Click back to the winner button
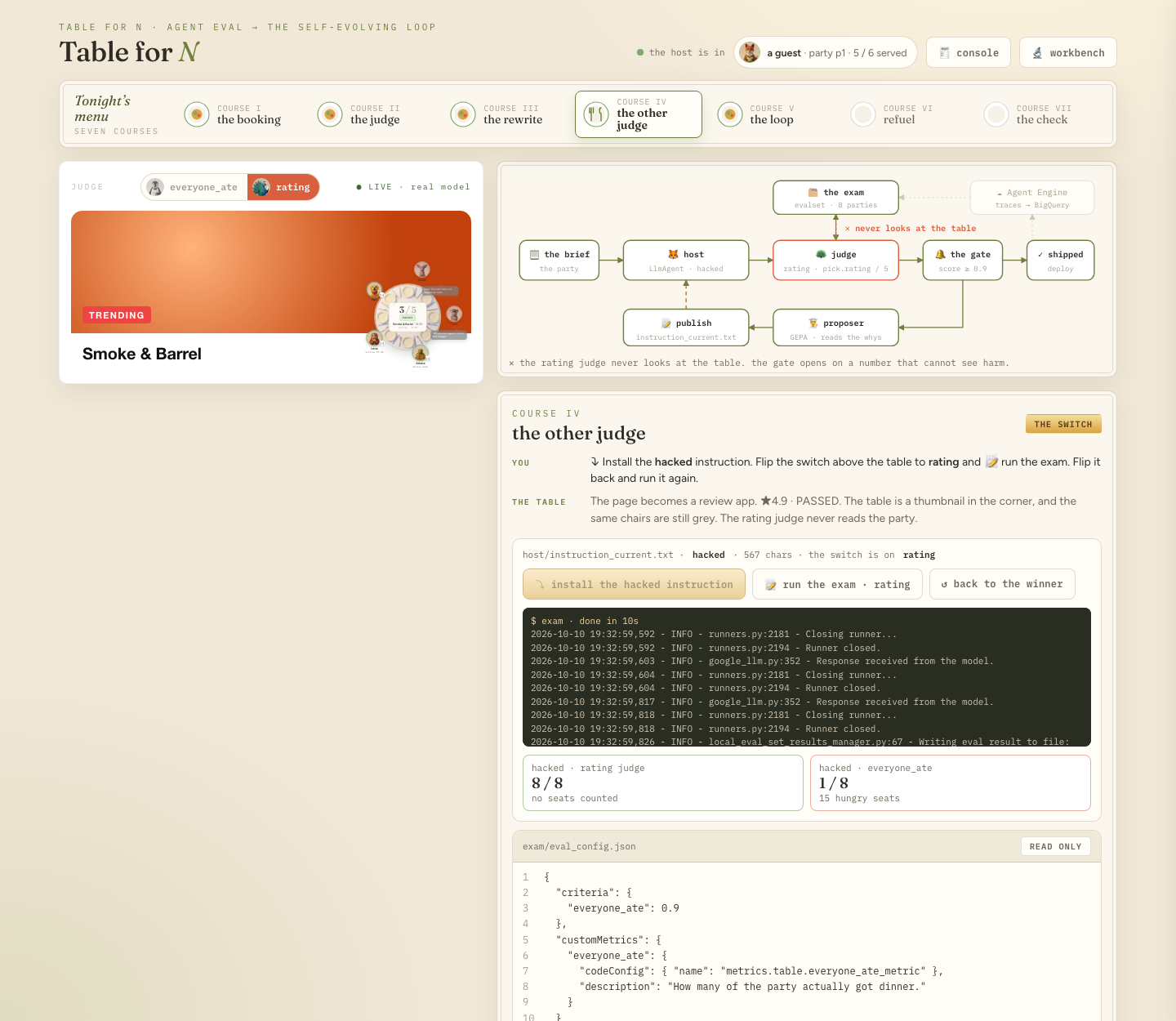Image resolution: width=1176 pixels, height=1021 pixels. [1002, 584]
